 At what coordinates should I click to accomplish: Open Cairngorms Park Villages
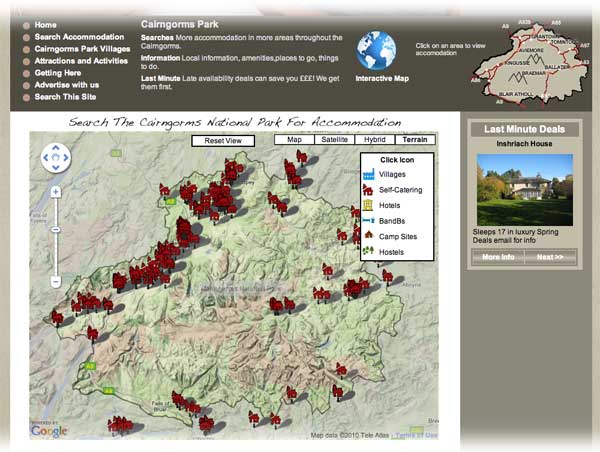point(82,49)
